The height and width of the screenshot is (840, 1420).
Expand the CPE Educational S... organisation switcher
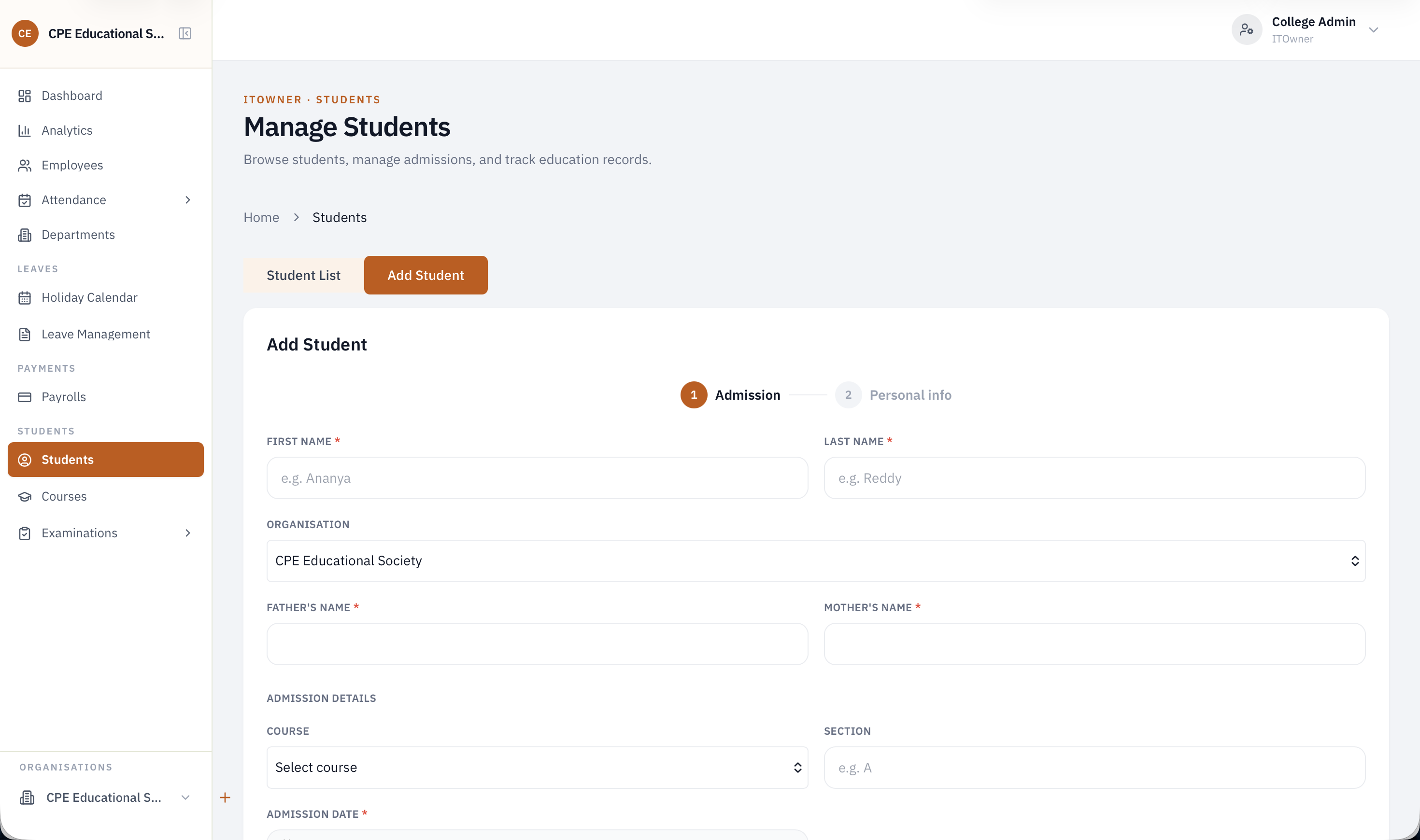point(105,798)
